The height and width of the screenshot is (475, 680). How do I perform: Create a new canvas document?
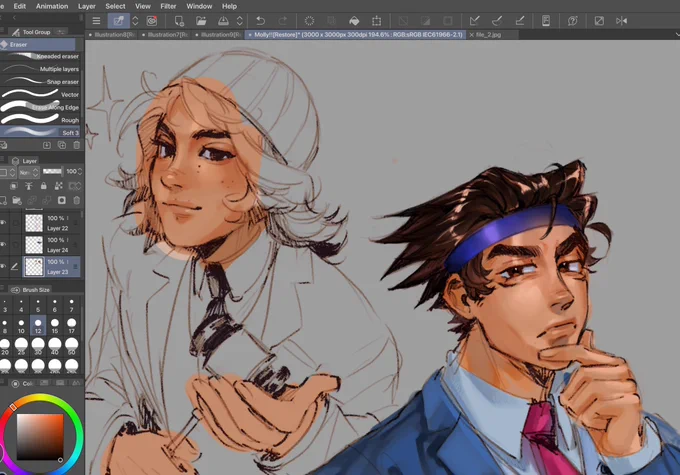(x=179, y=21)
